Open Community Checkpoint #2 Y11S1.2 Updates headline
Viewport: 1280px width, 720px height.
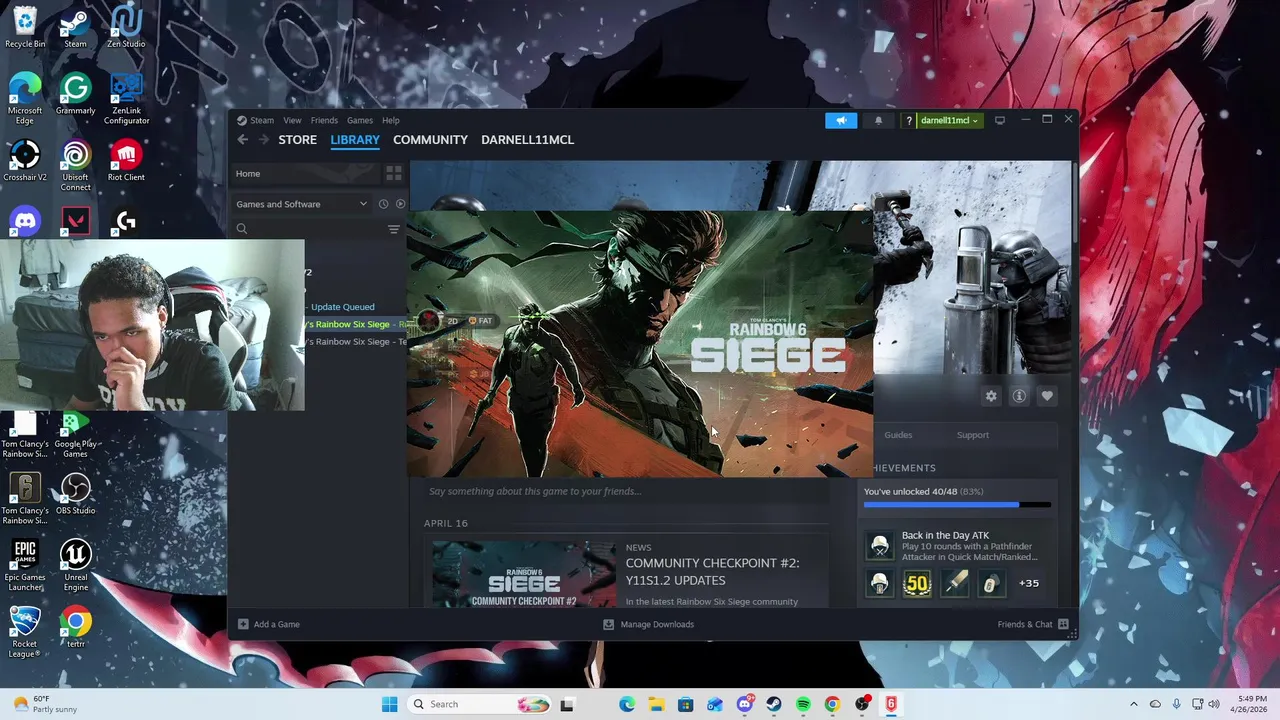coord(712,572)
